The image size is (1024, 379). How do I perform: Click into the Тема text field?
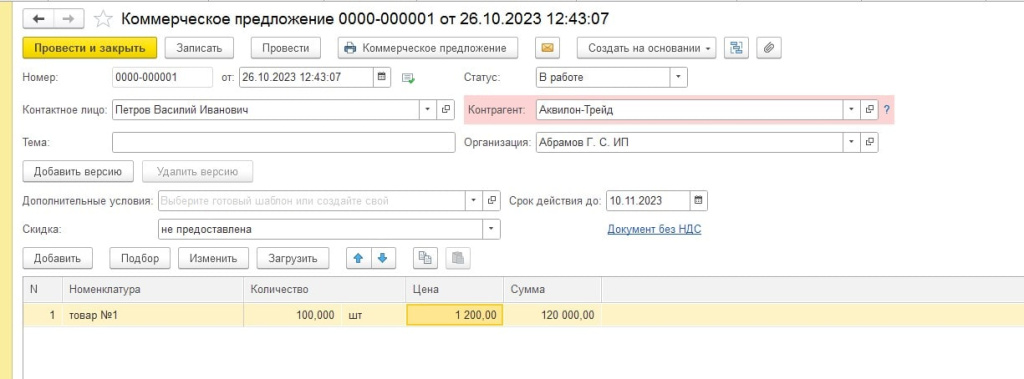click(283, 142)
